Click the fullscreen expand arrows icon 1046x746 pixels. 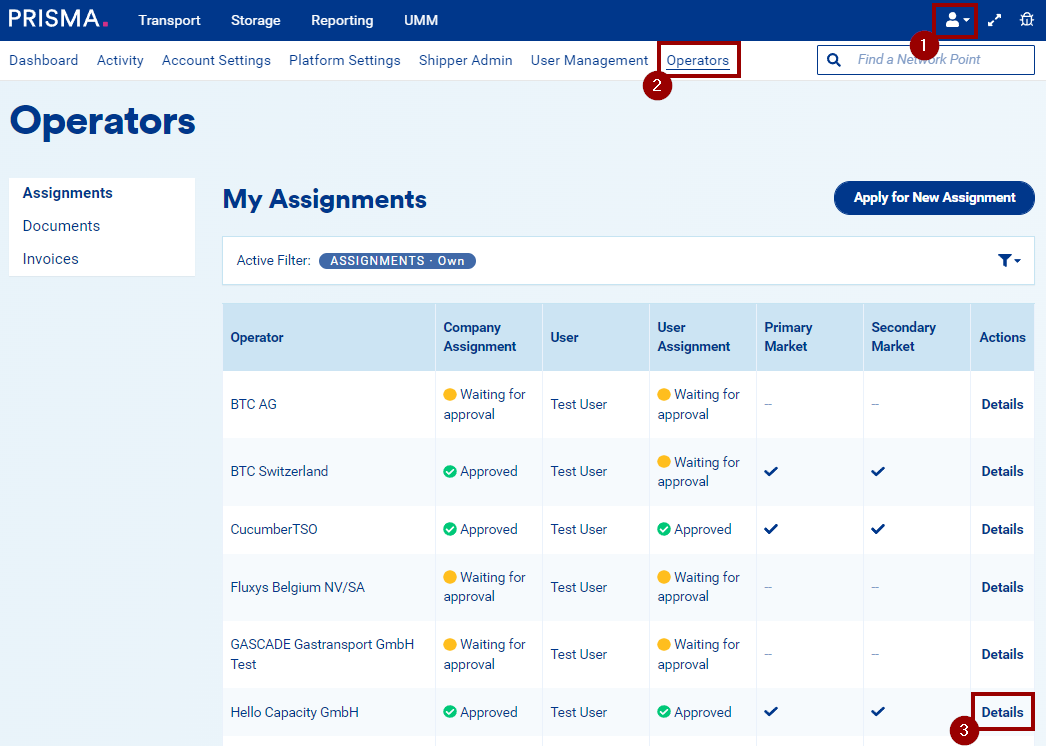(994, 20)
